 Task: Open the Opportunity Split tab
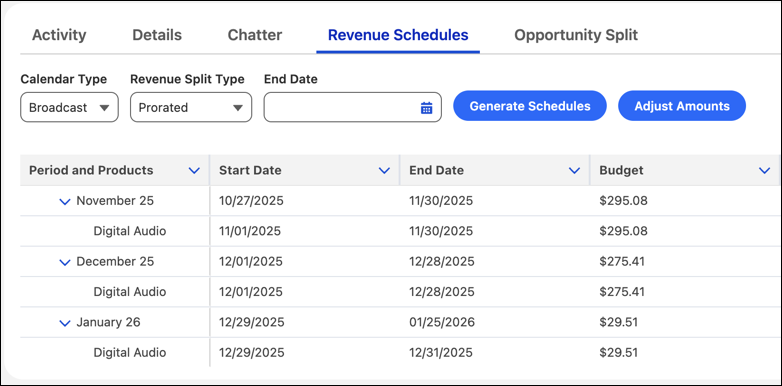tap(576, 35)
